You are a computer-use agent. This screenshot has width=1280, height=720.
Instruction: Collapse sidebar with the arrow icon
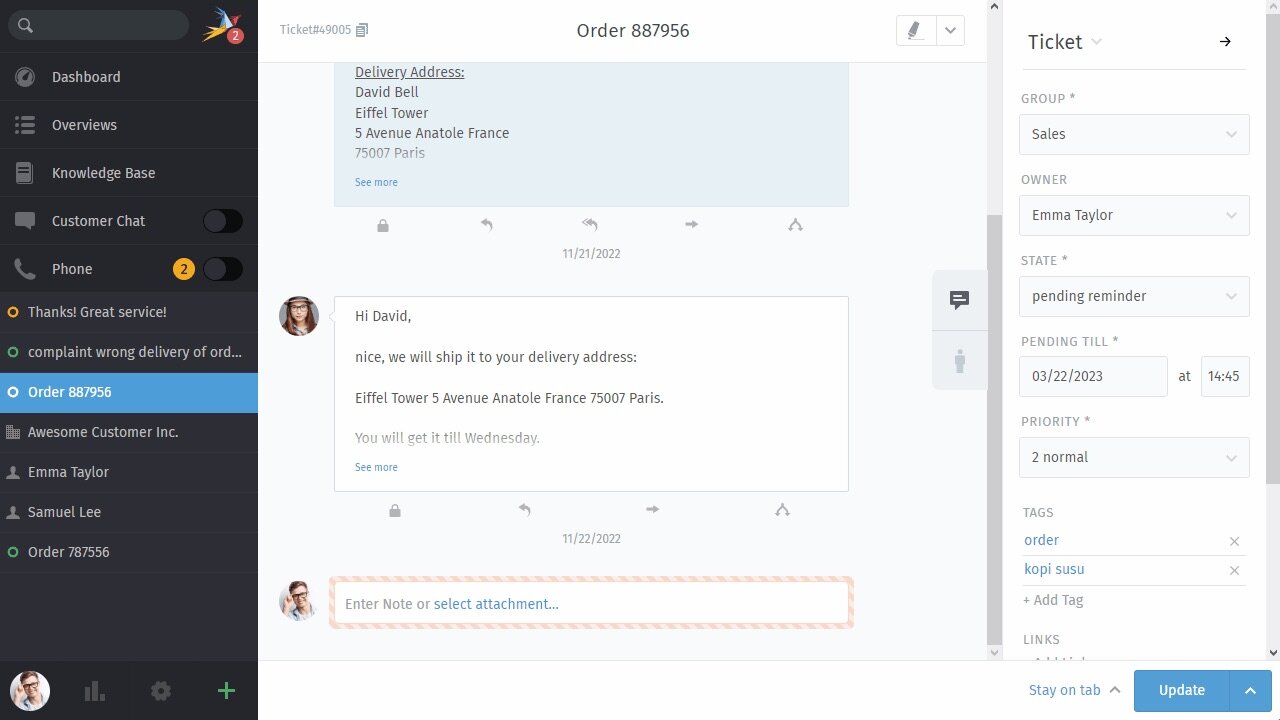coord(1225,42)
